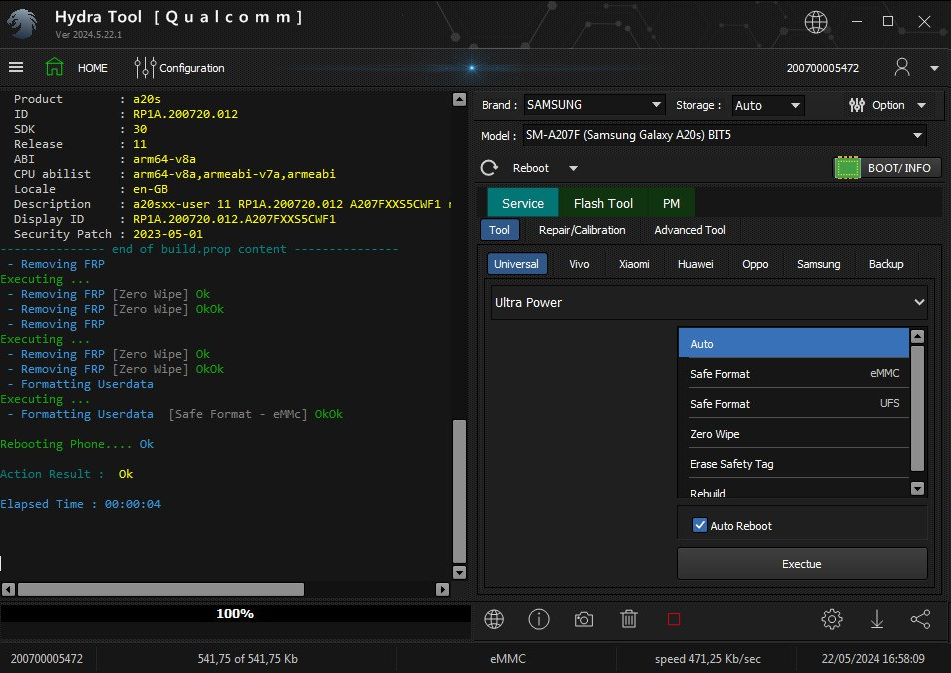951x673 pixels.
Task: Click the share icon
Action: (920, 619)
